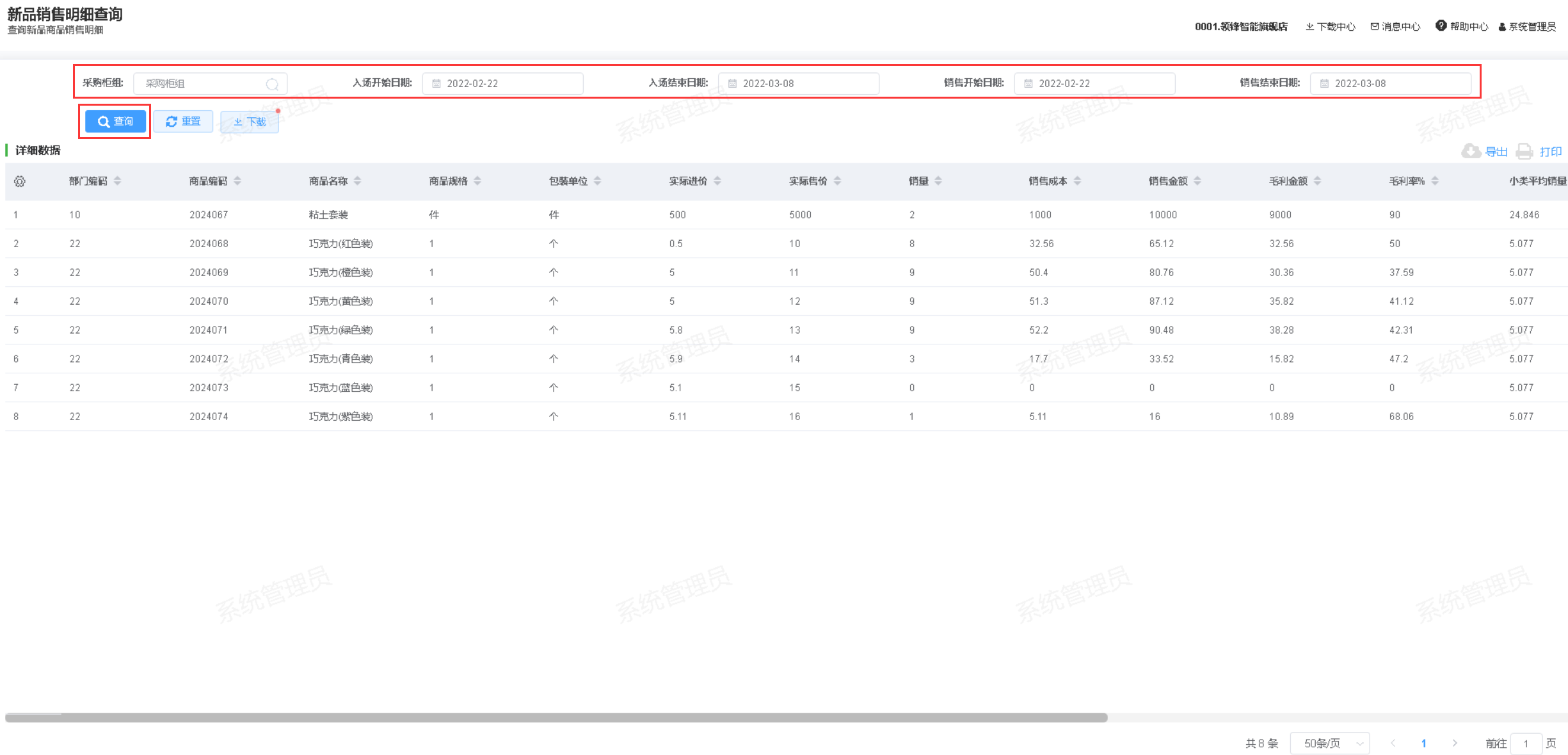Open the 入场开始日期 date picker
The height and width of the screenshot is (755, 1568).
tap(502, 83)
